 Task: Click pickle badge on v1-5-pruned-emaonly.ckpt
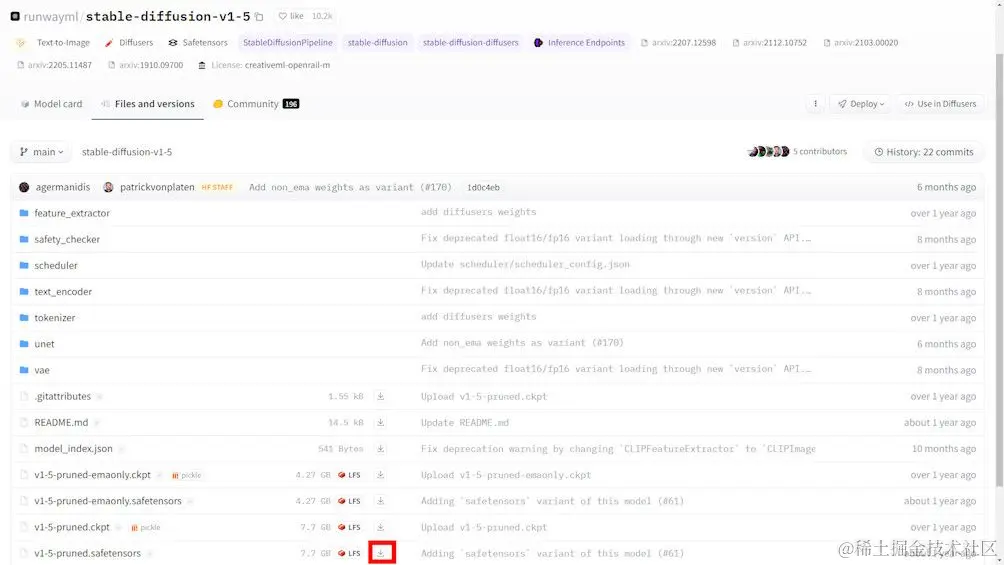[186, 475]
